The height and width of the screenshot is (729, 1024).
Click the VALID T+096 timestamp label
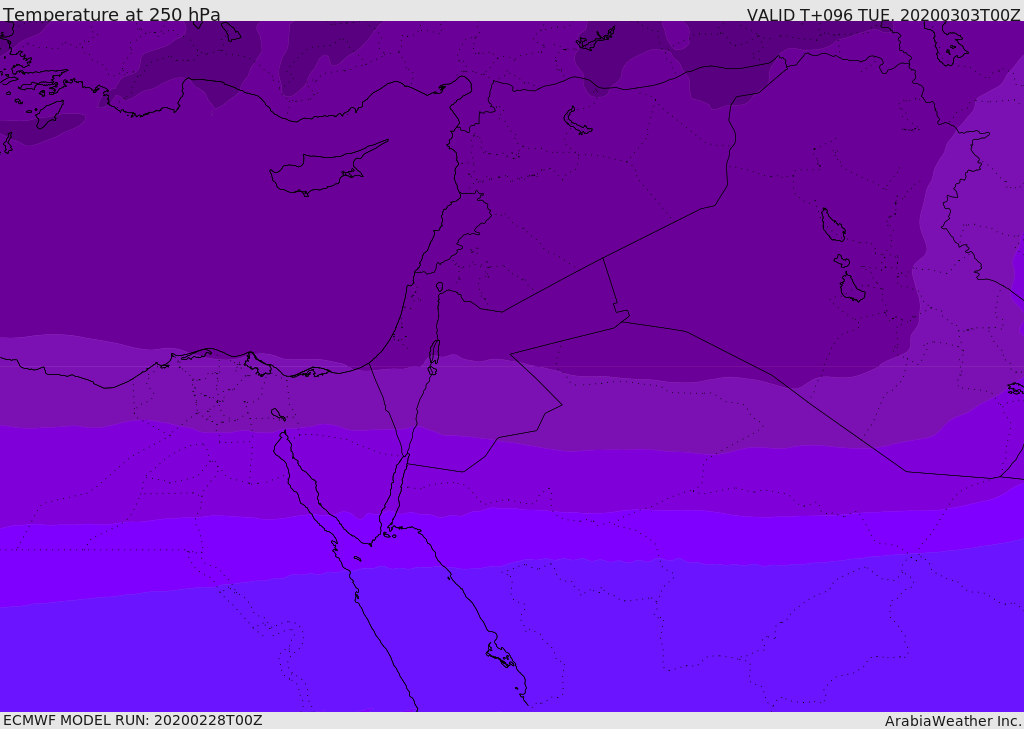[x=884, y=15]
